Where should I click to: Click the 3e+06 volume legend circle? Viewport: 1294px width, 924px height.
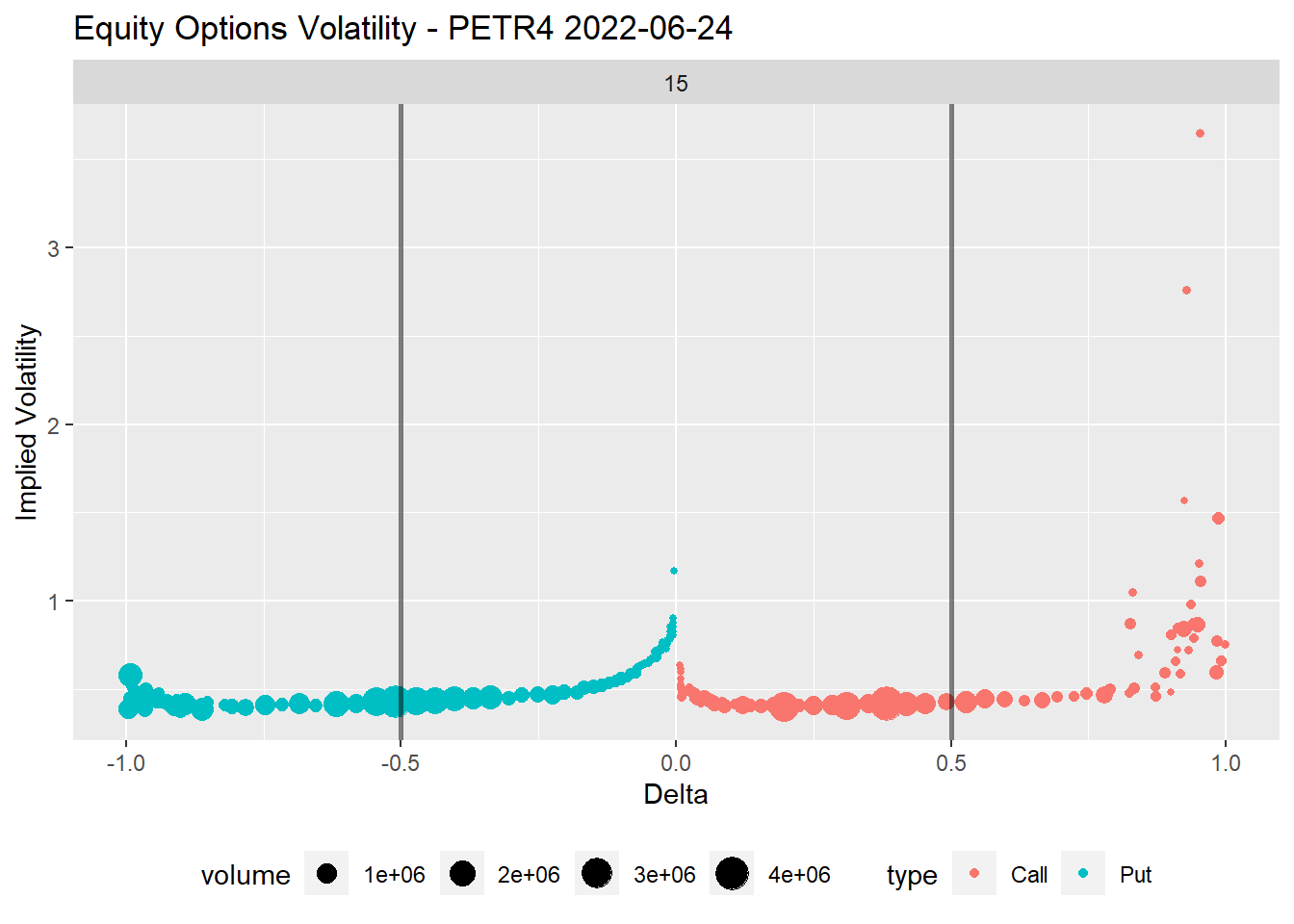pyautogui.click(x=597, y=874)
